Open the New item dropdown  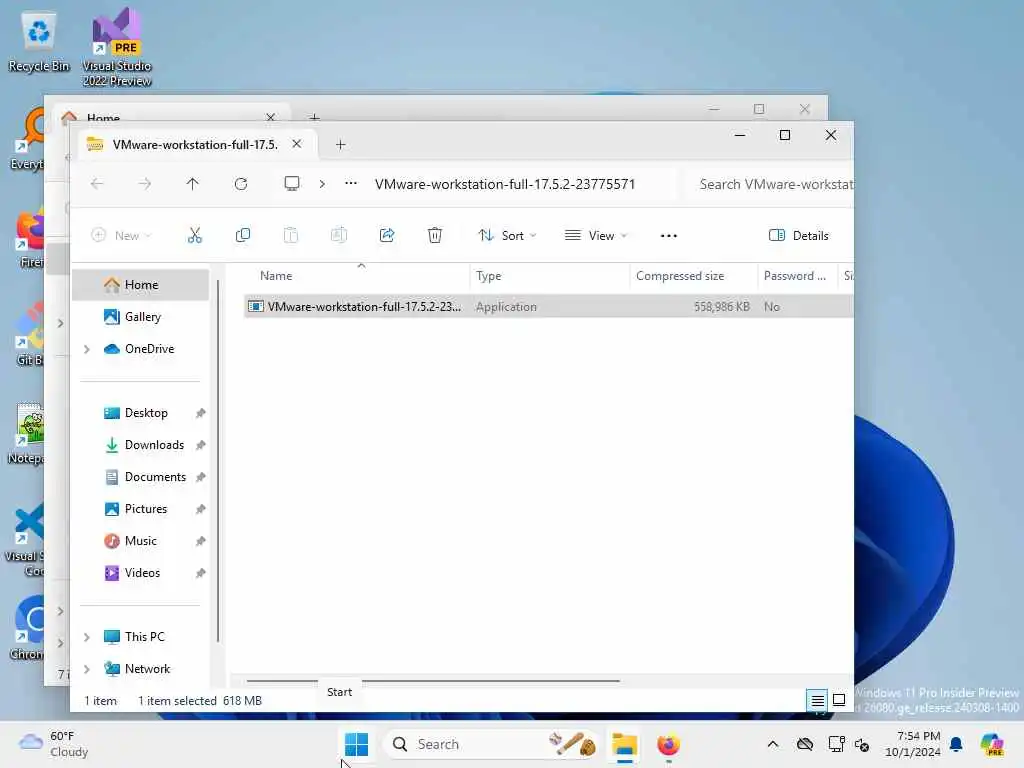pos(121,235)
